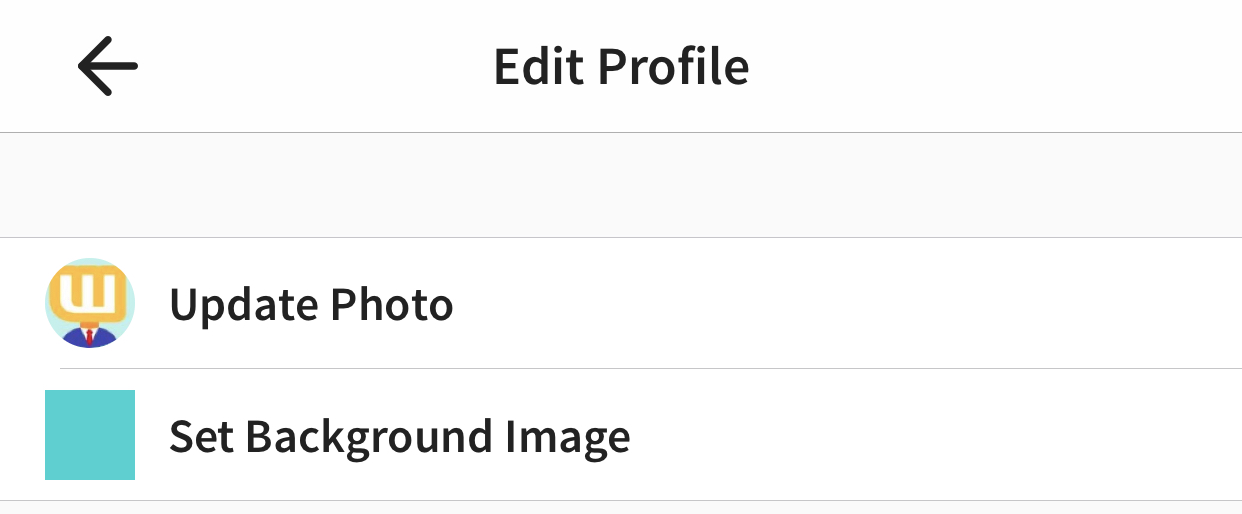The image size is (1242, 514).
Task: Select the teal background color square
Action: 90,435
